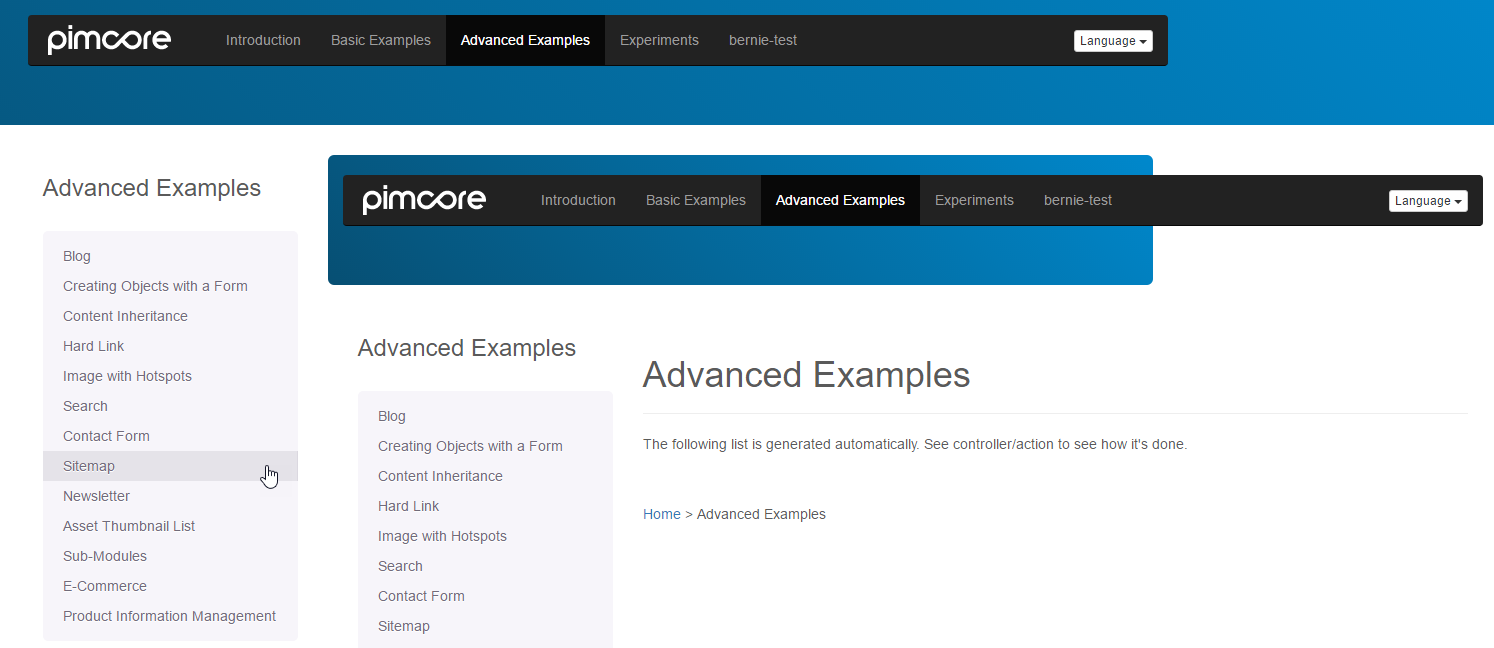This screenshot has width=1494, height=648.
Task: Open Blog in the outer left sidebar
Action: (77, 256)
